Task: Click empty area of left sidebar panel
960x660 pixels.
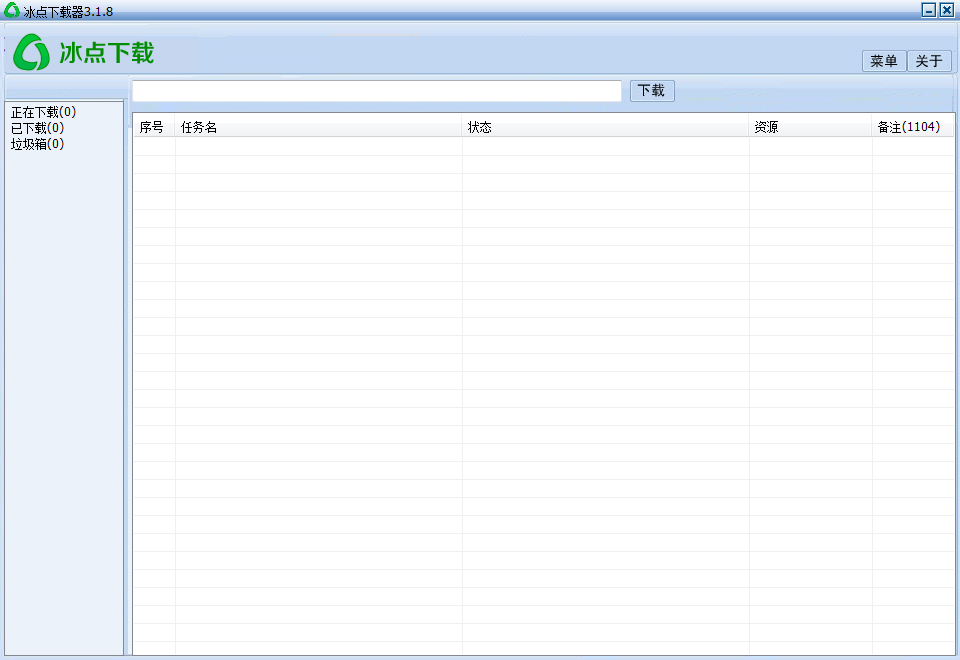Action: pos(64,400)
